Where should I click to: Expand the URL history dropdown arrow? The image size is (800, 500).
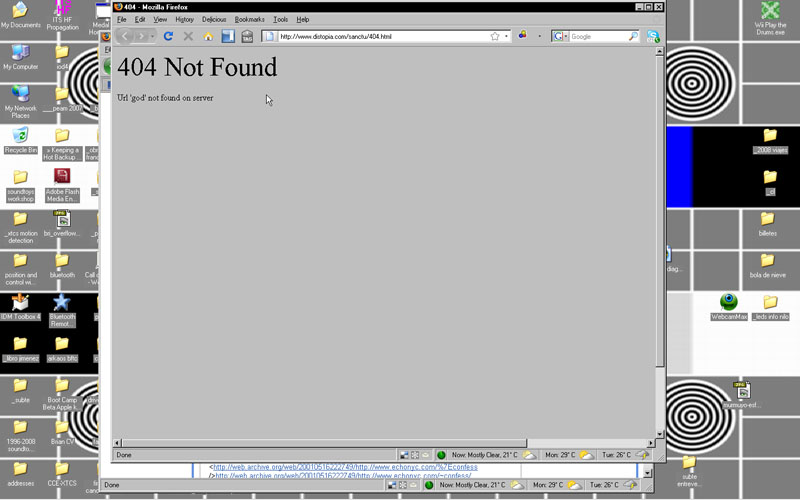point(508,37)
